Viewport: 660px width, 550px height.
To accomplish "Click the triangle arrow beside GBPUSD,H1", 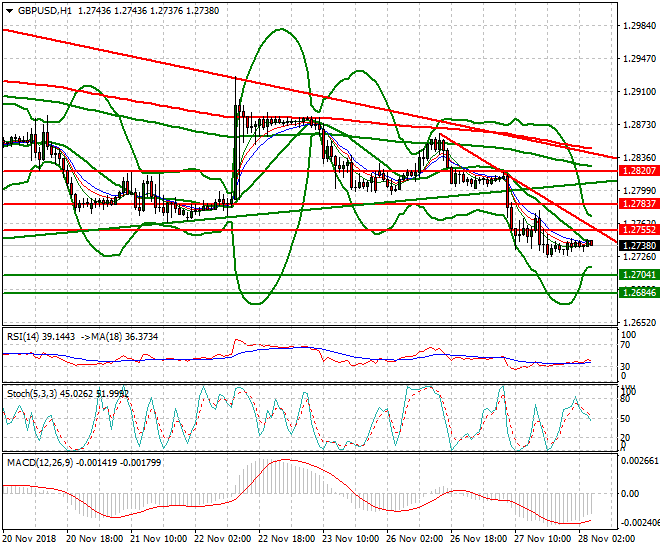I will [x=10, y=11].
